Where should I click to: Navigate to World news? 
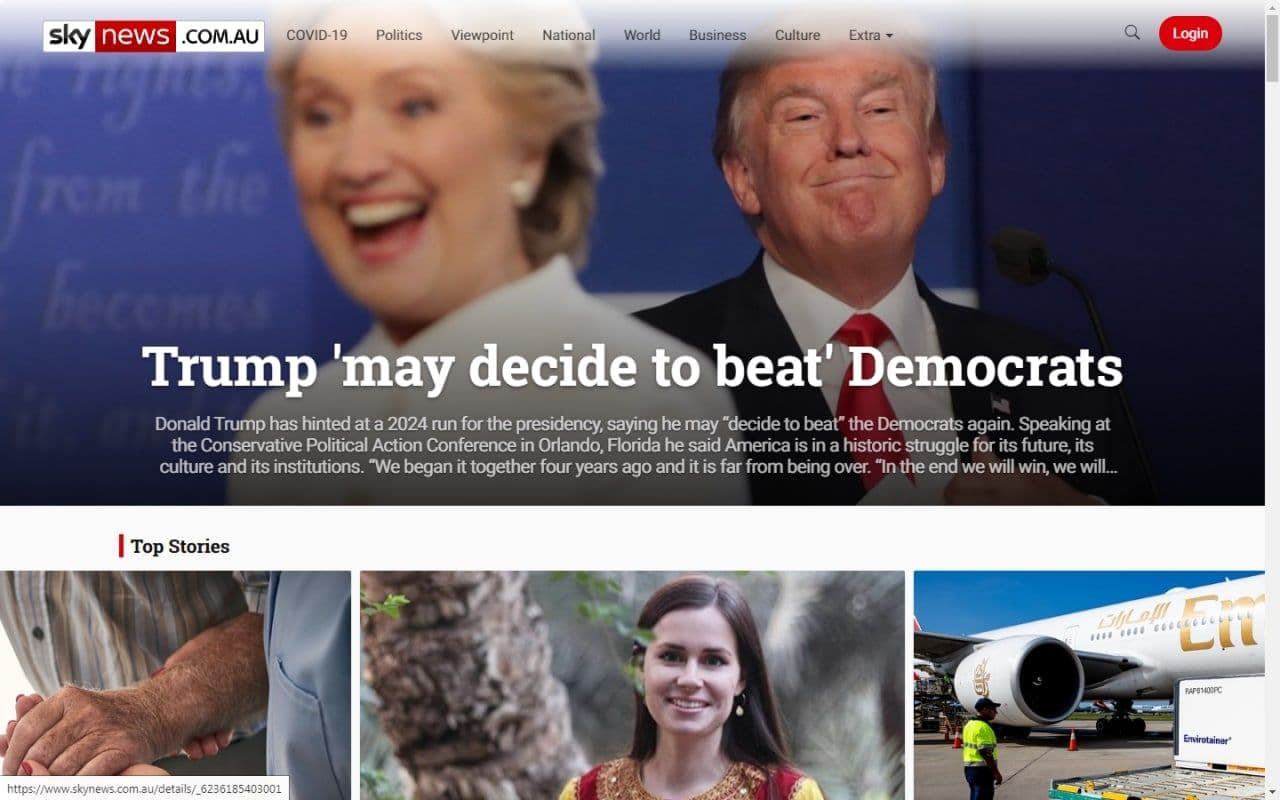tap(642, 35)
